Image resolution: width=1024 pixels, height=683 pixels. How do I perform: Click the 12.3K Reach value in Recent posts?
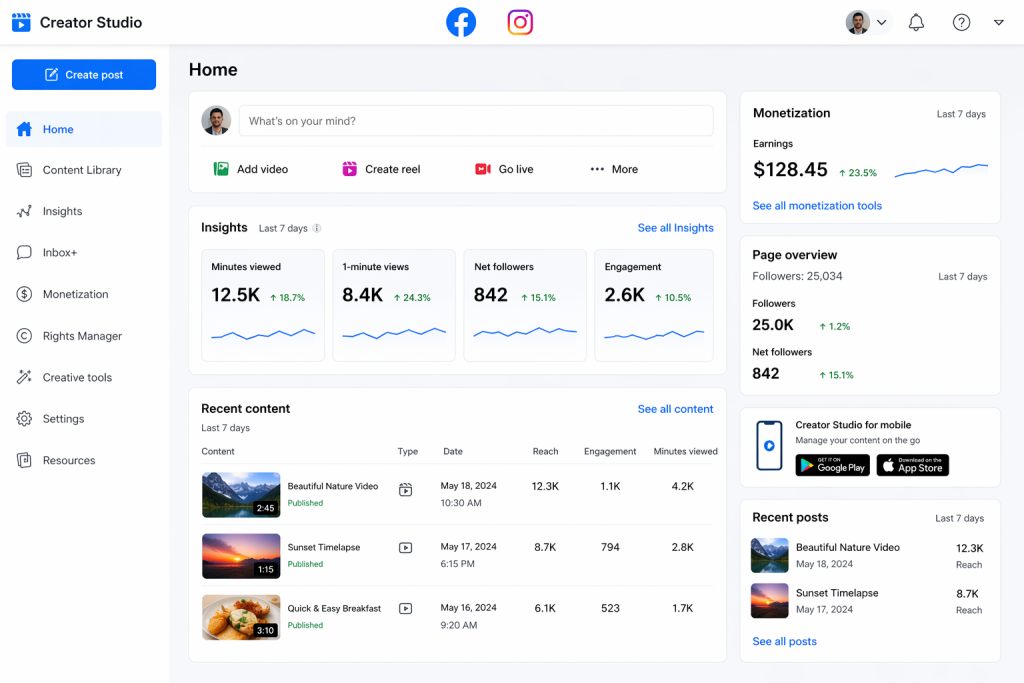pyautogui.click(x=969, y=548)
